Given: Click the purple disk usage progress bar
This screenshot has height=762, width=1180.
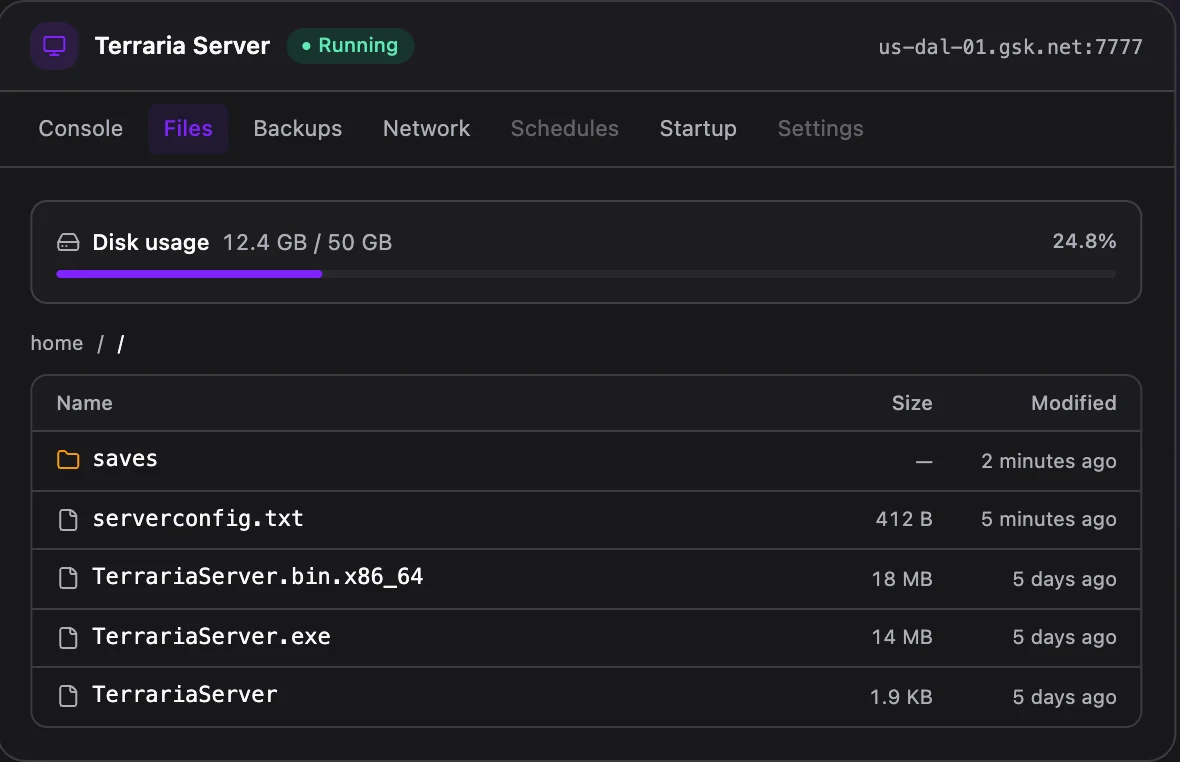Looking at the screenshot, I should click(x=189, y=275).
